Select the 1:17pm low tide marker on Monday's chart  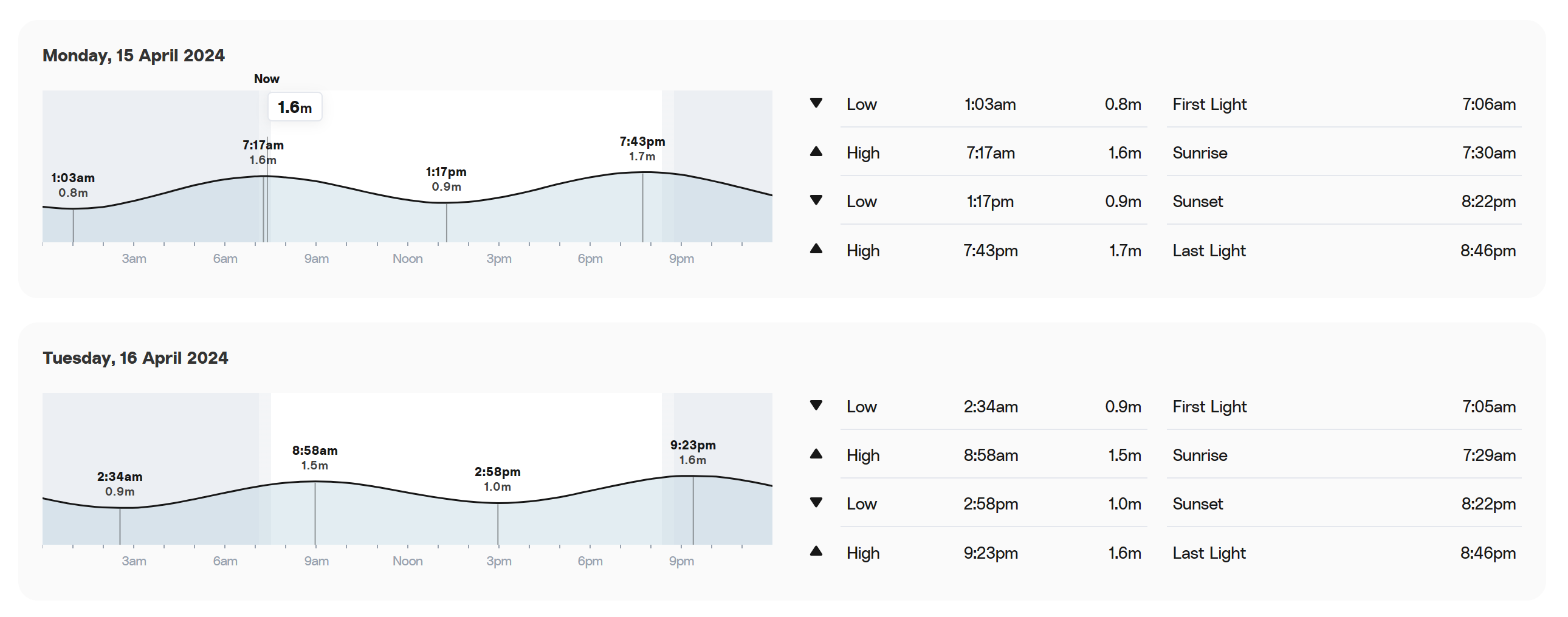[x=446, y=179]
